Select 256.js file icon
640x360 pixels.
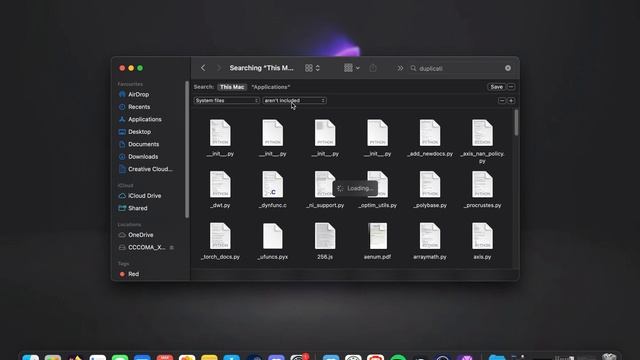coord(325,236)
